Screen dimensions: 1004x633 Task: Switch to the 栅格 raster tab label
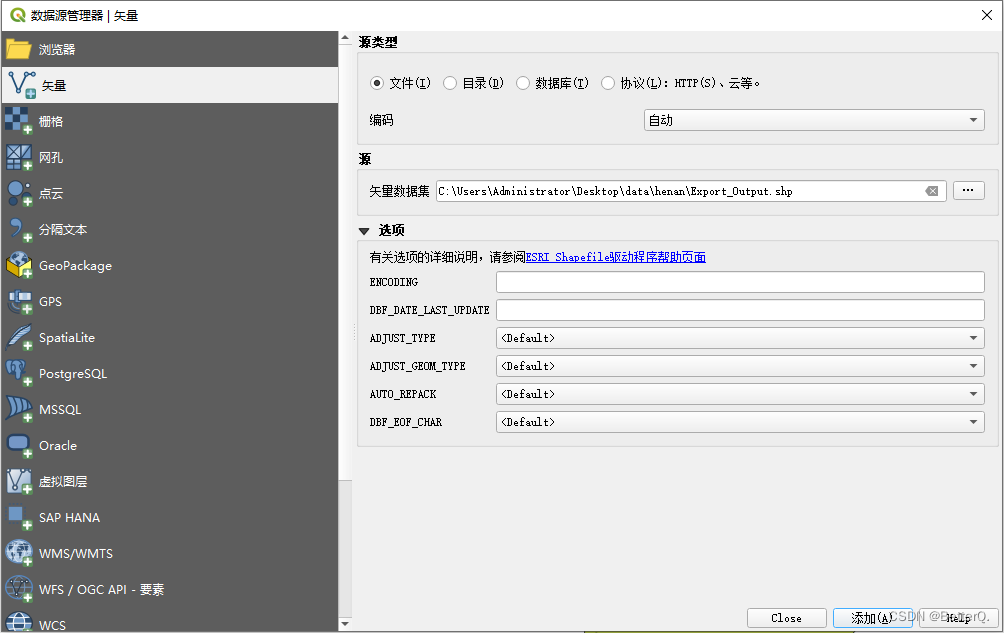click(51, 122)
